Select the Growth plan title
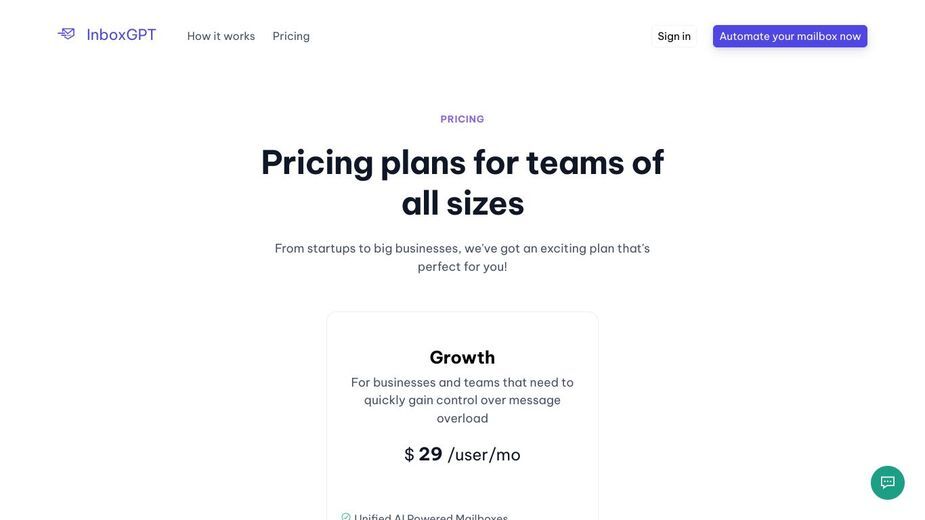Image resolution: width=925 pixels, height=520 pixels. pos(462,357)
